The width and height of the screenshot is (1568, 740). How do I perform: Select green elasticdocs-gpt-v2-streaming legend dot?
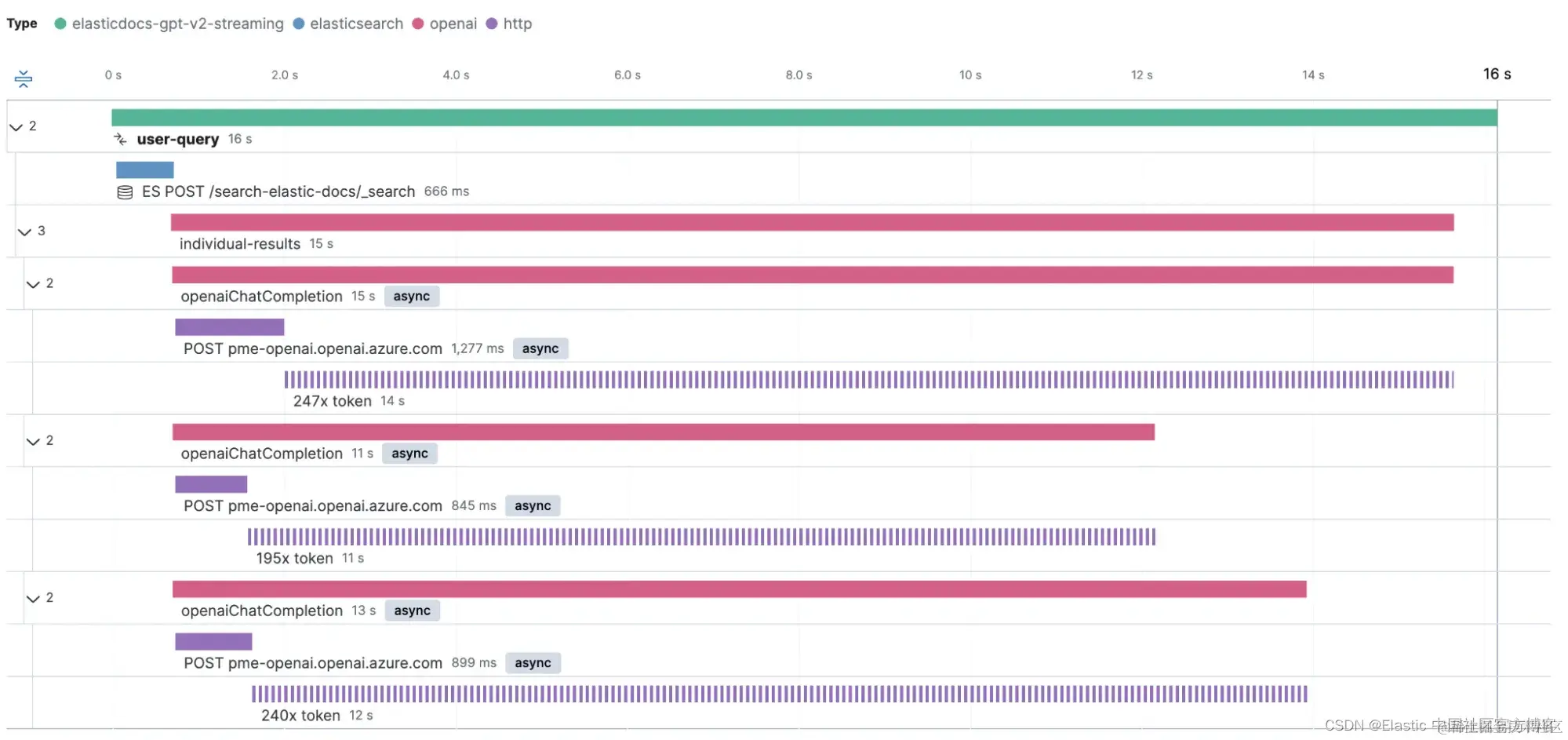(60, 24)
